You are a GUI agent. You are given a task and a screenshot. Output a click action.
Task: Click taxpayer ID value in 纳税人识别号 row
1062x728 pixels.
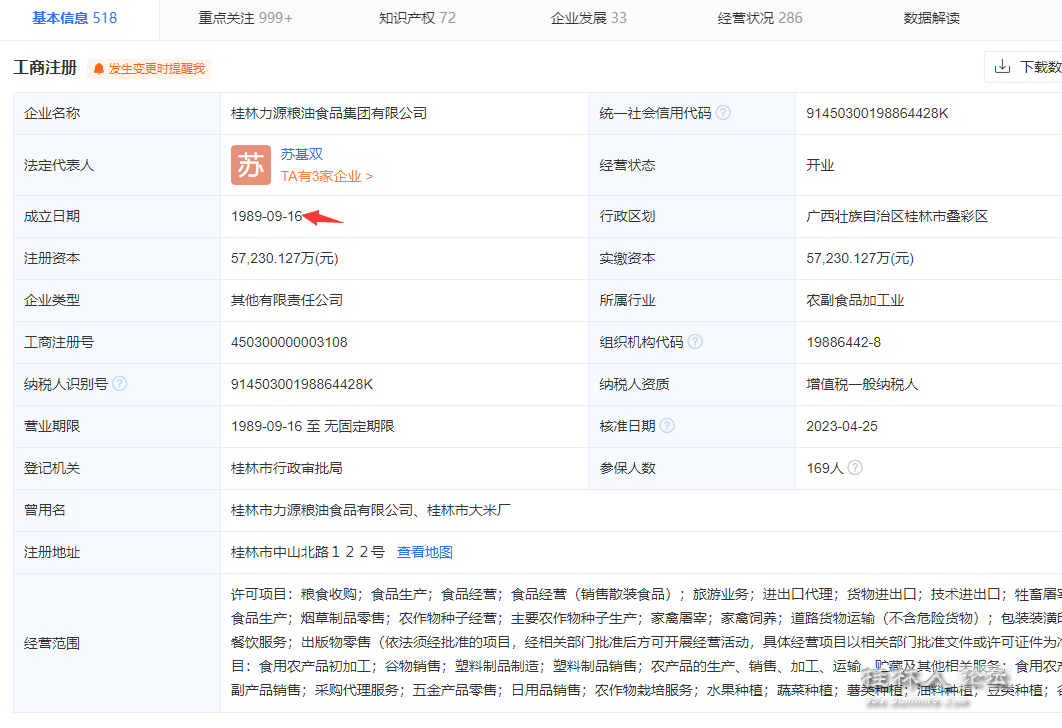pyautogui.click(x=302, y=384)
